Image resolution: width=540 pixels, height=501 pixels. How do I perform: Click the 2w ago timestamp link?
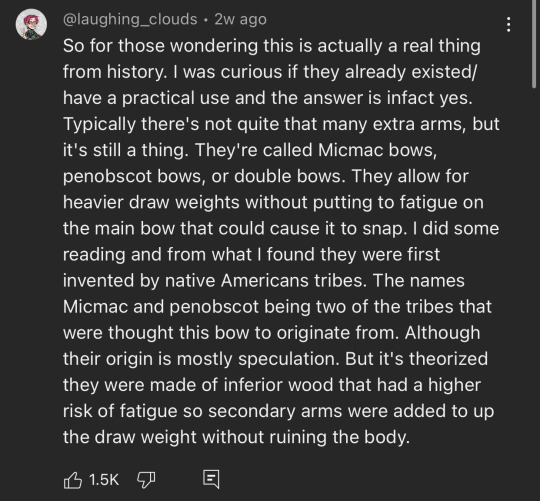(240, 19)
